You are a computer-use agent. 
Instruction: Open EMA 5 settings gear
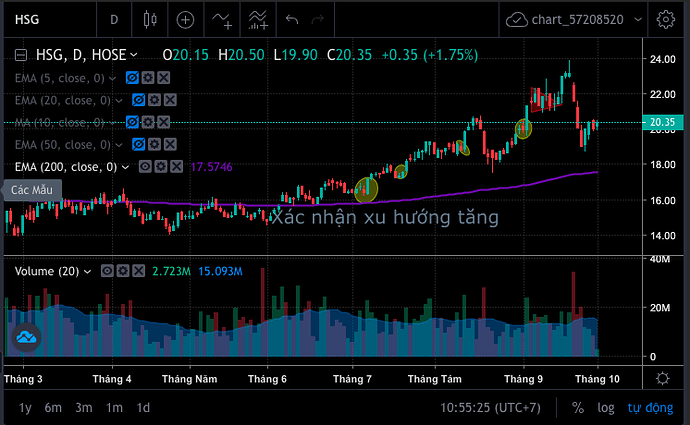tap(148, 78)
